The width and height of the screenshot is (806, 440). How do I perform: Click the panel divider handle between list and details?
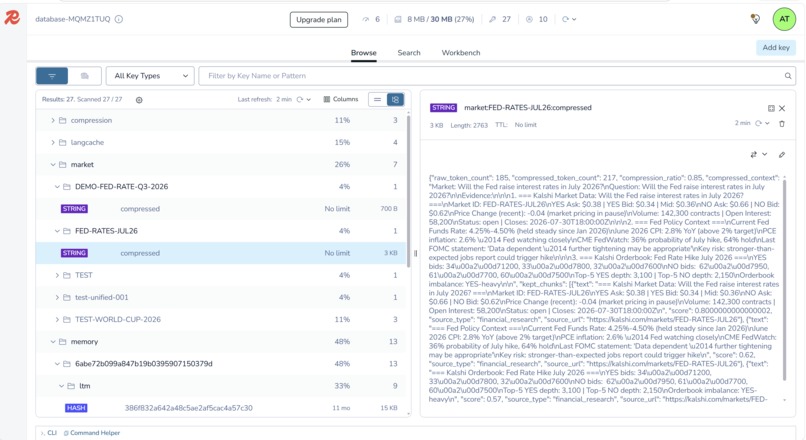[415, 253]
